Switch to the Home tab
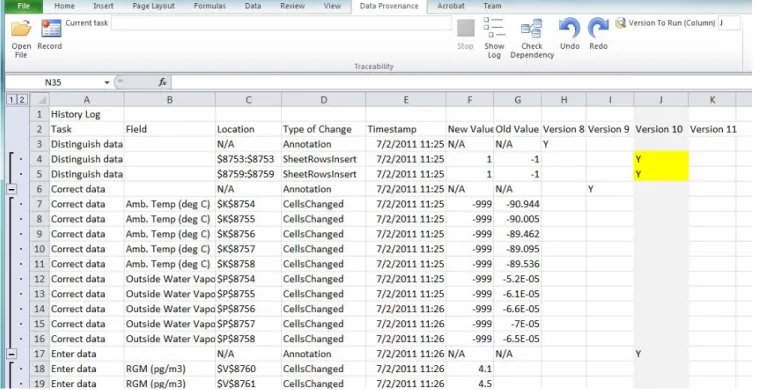Screen dimensions: 758x390 [64, 6]
